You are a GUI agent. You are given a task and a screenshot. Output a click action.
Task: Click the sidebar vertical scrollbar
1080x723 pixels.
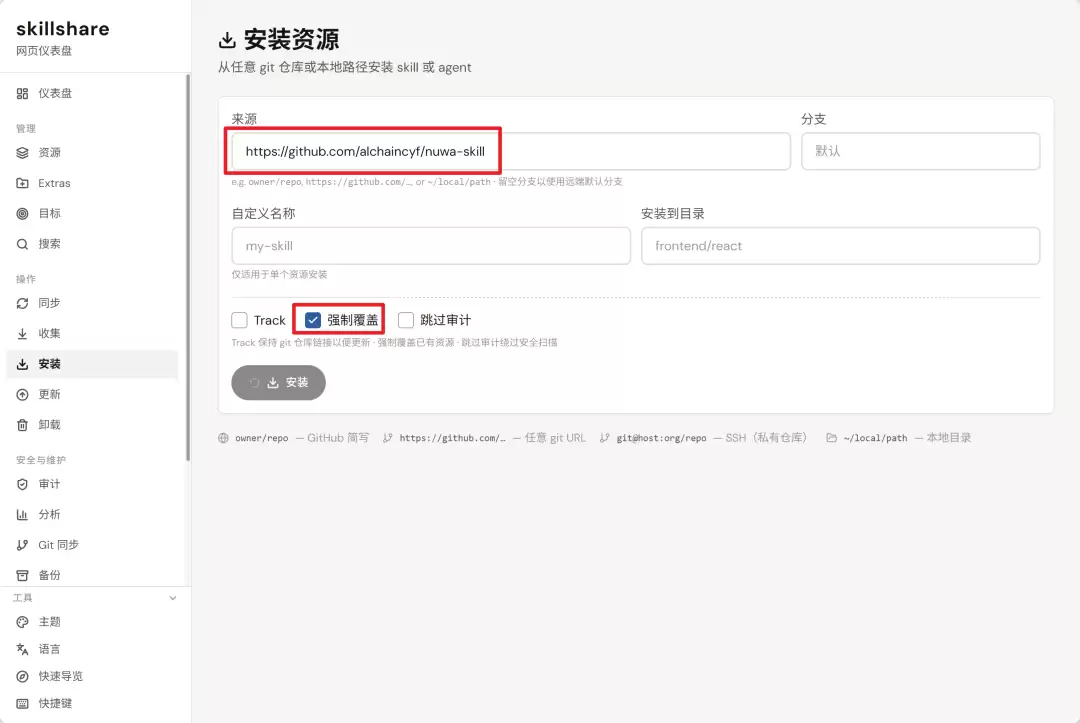(x=187, y=267)
